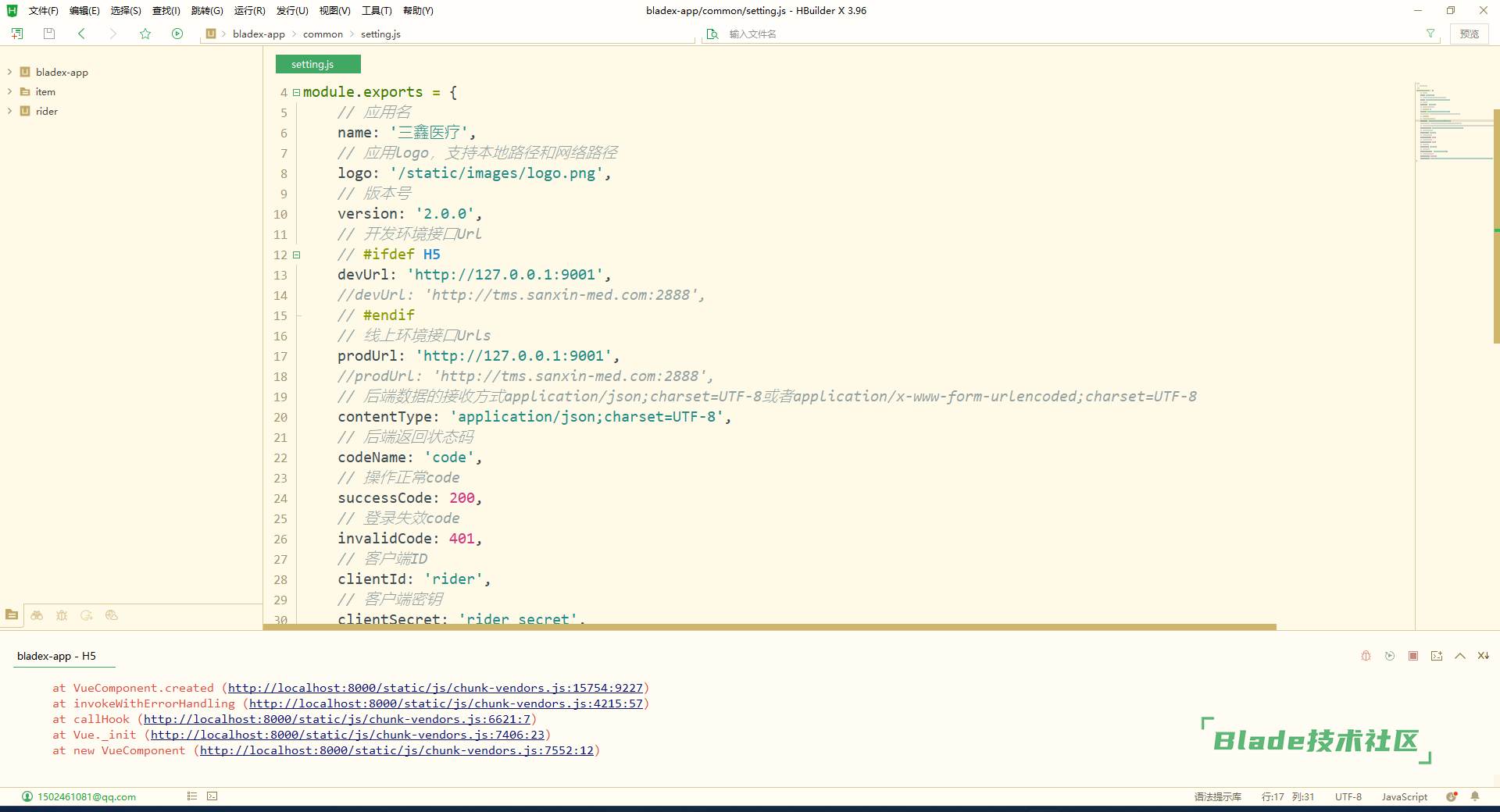This screenshot has height=812, width=1500.
Task: Click the 输入文件名 filename input field
Action: pyautogui.click(x=1070, y=34)
